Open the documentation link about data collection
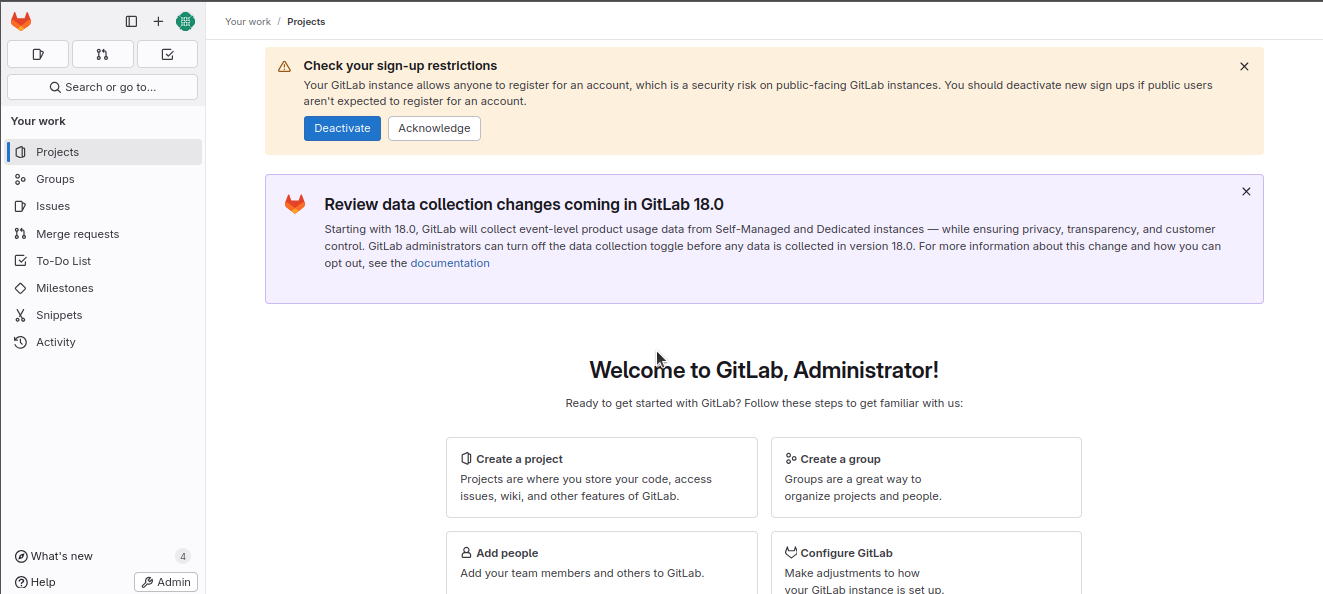This screenshot has width=1323, height=594. [449, 262]
